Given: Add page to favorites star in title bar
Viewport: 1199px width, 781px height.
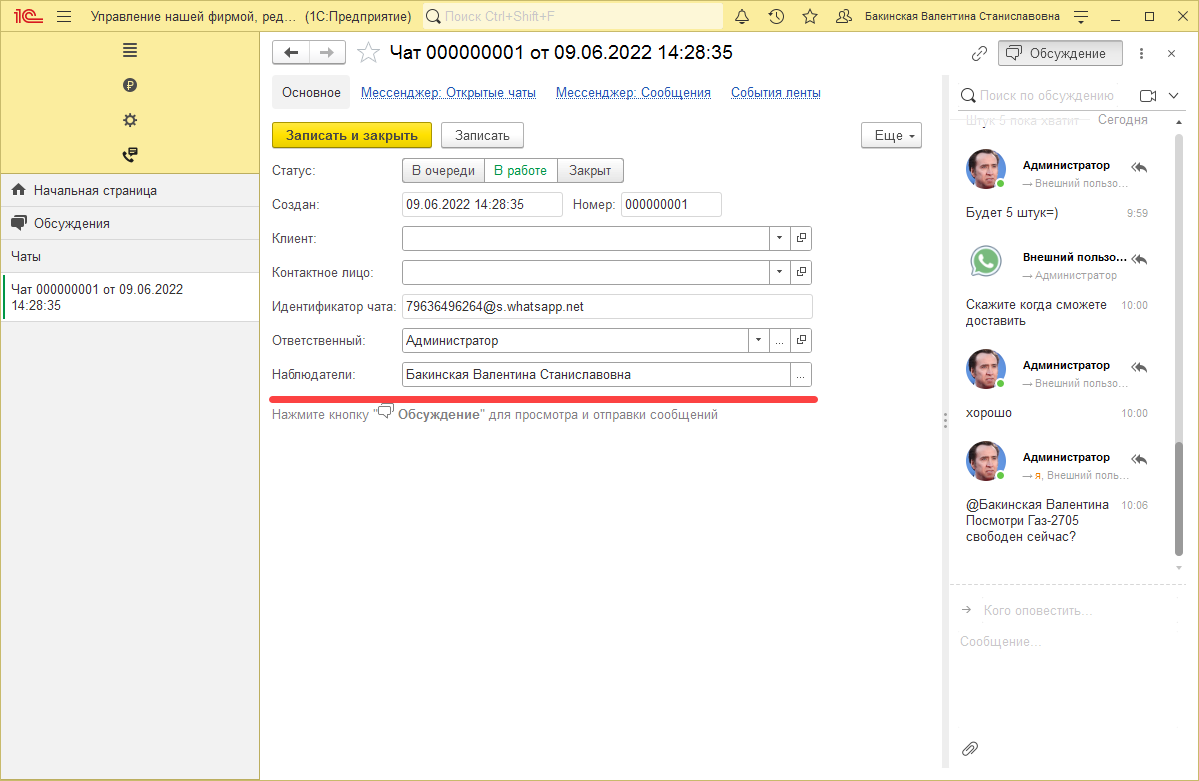Looking at the screenshot, I should 810,17.
